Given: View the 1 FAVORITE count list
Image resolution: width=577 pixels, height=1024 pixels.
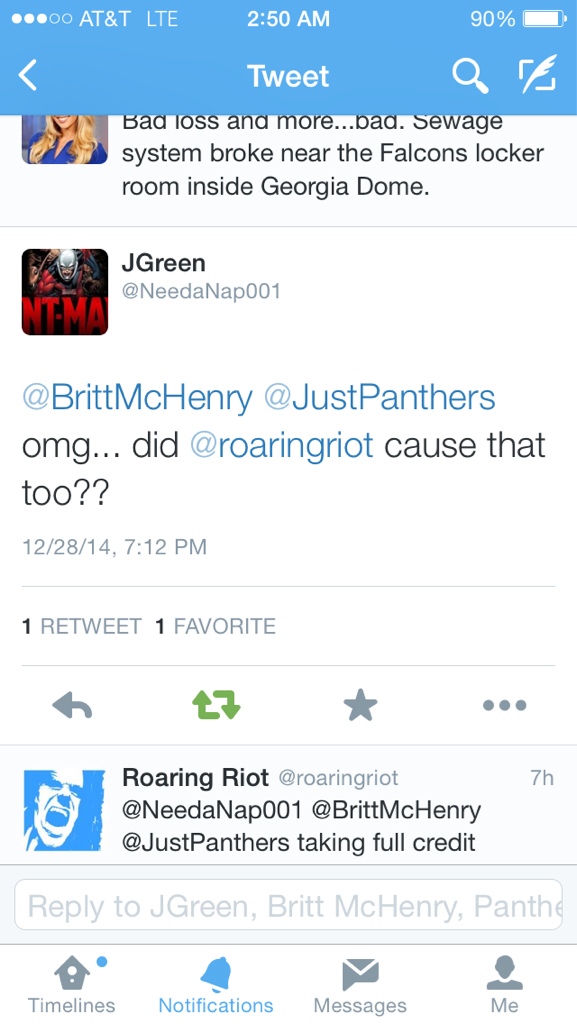Looking at the screenshot, I should [x=215, y=626].
